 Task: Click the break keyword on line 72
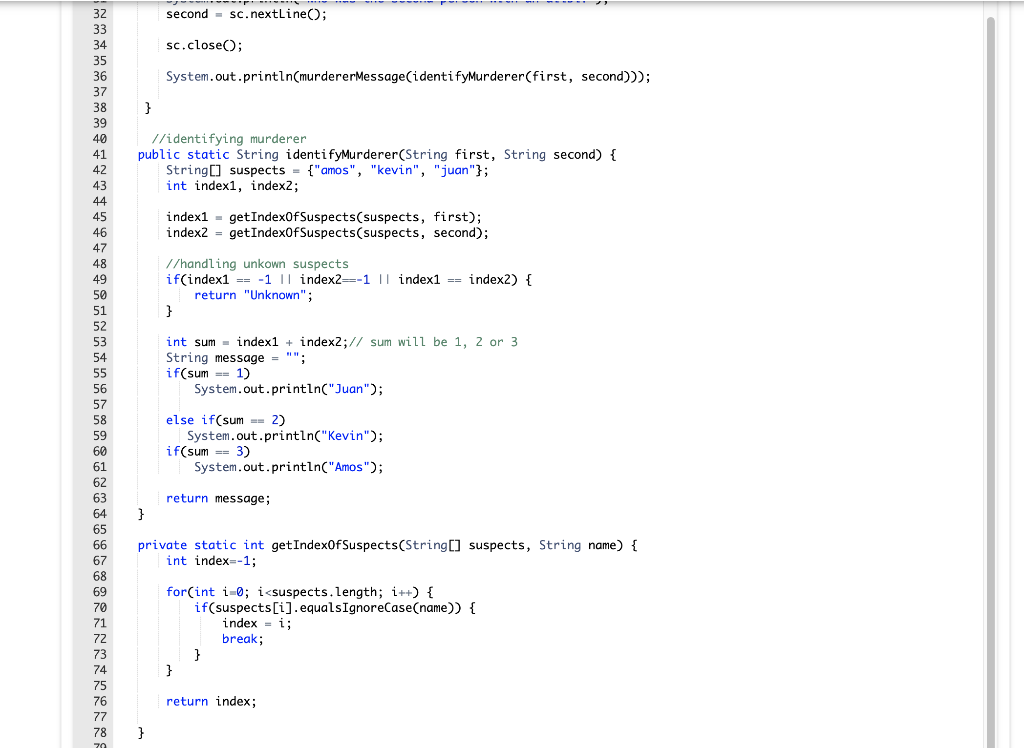239,638
